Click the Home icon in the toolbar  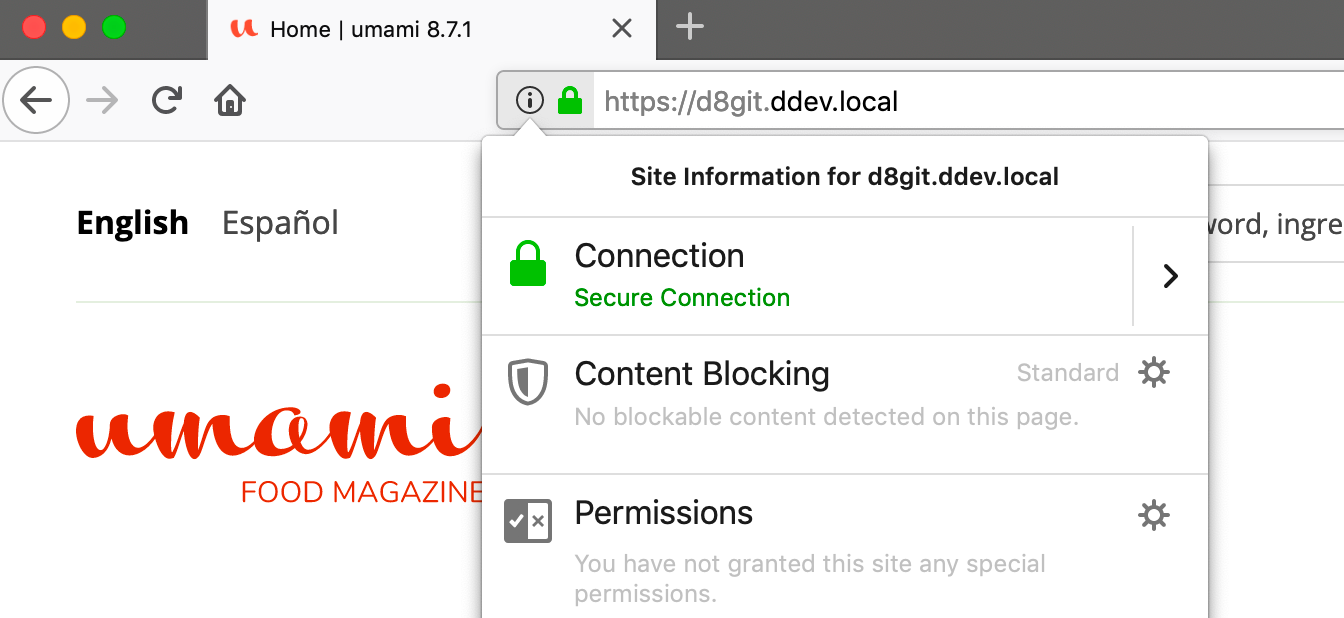tap(229, 100)
